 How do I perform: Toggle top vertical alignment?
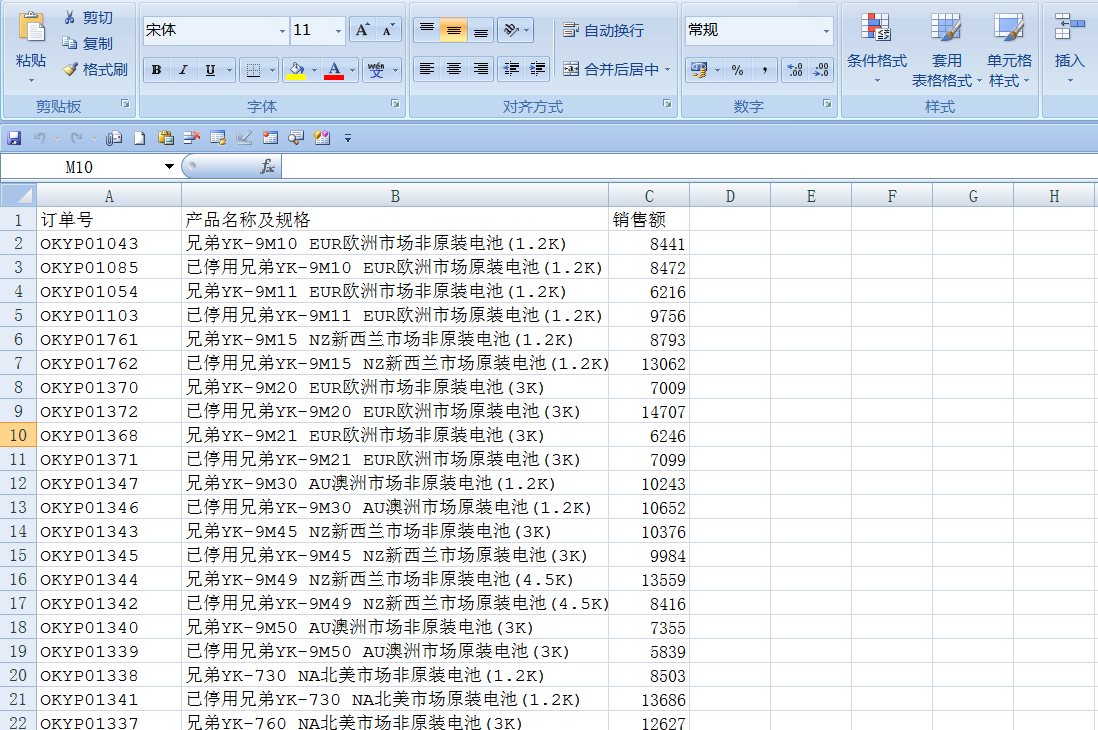[426, 30]
